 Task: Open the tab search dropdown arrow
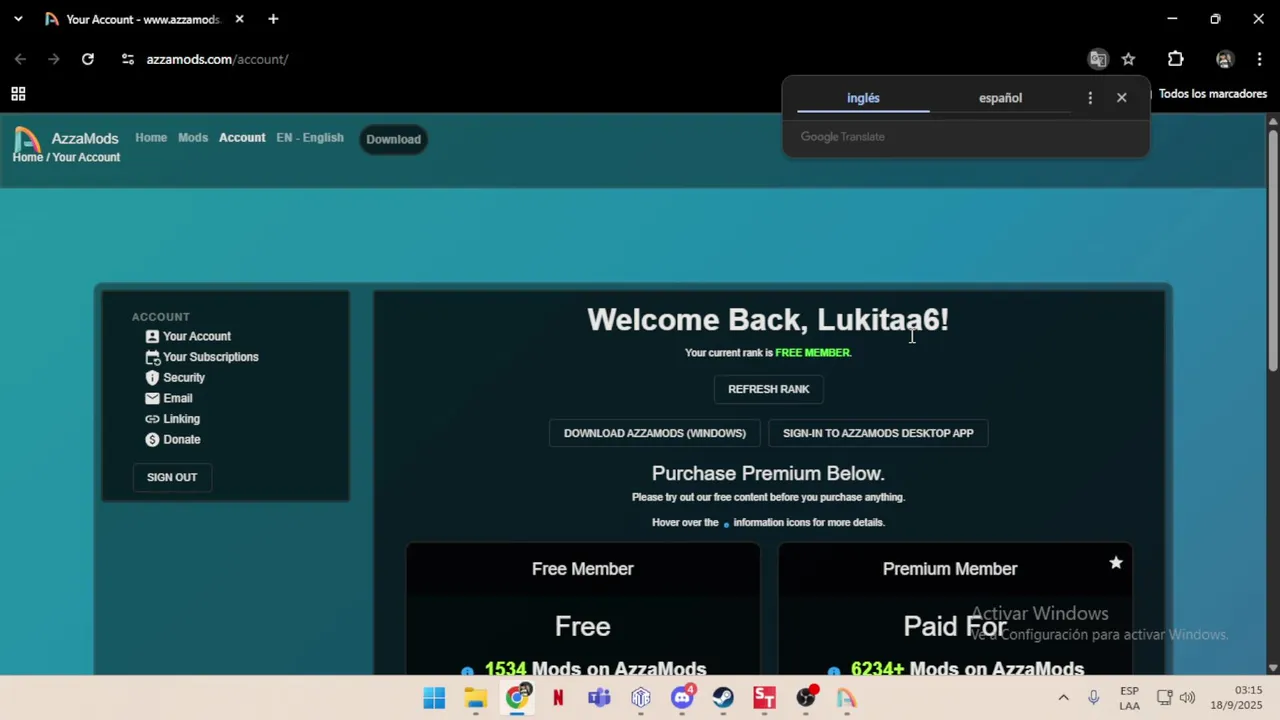click(18, 19)
